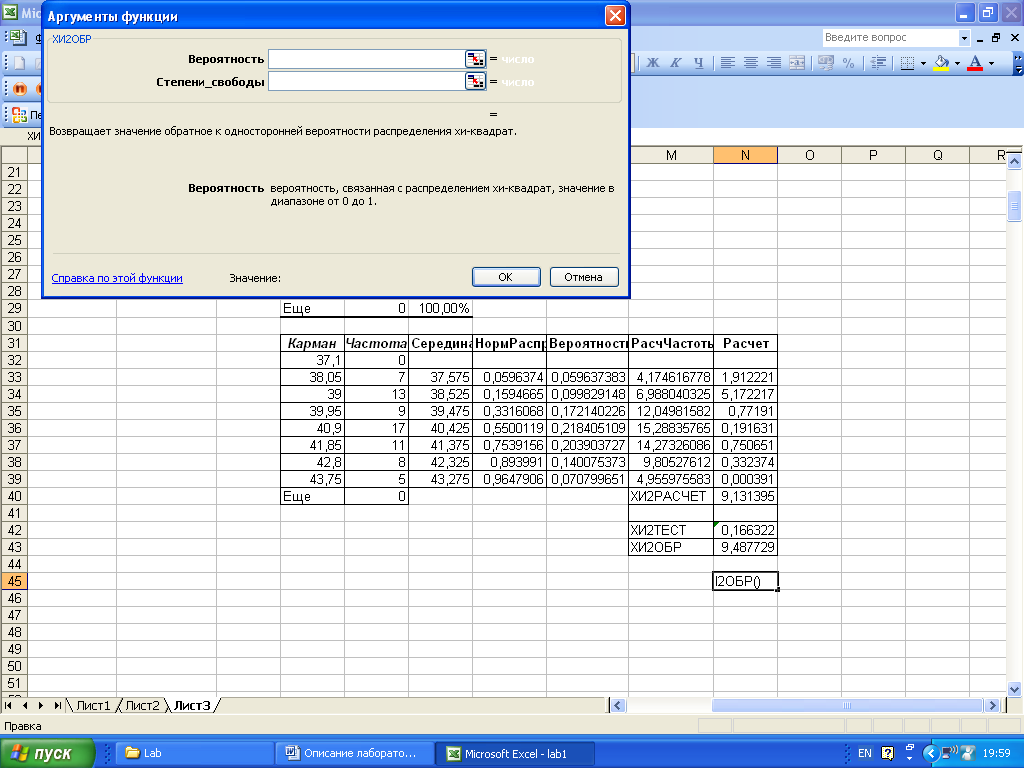Select the Лист3 sheet tab
The width and height of the screenshot is (1024, 768).
192,705
